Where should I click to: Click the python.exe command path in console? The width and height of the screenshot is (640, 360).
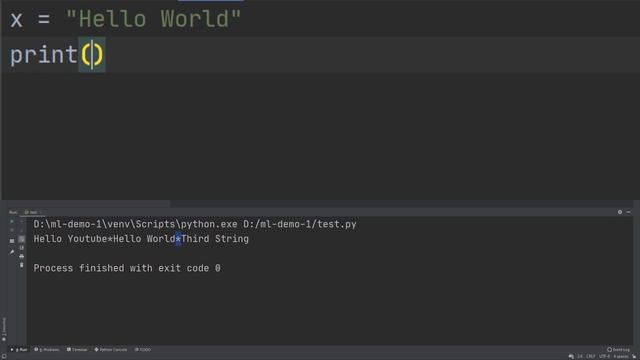point(136,224)
